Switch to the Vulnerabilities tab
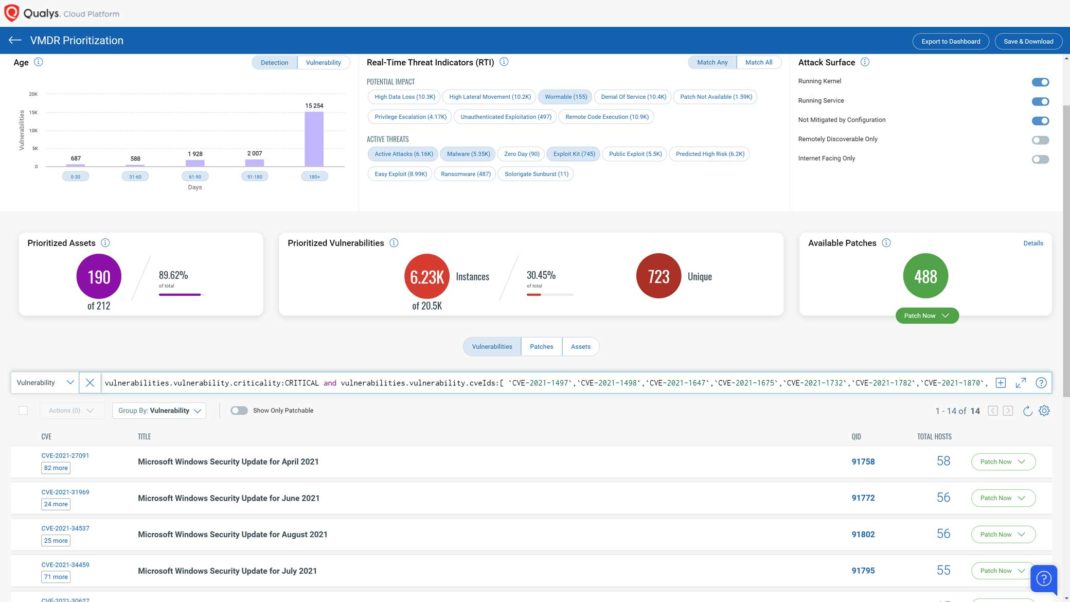The image size is (1070, 602). coord(492,347)
